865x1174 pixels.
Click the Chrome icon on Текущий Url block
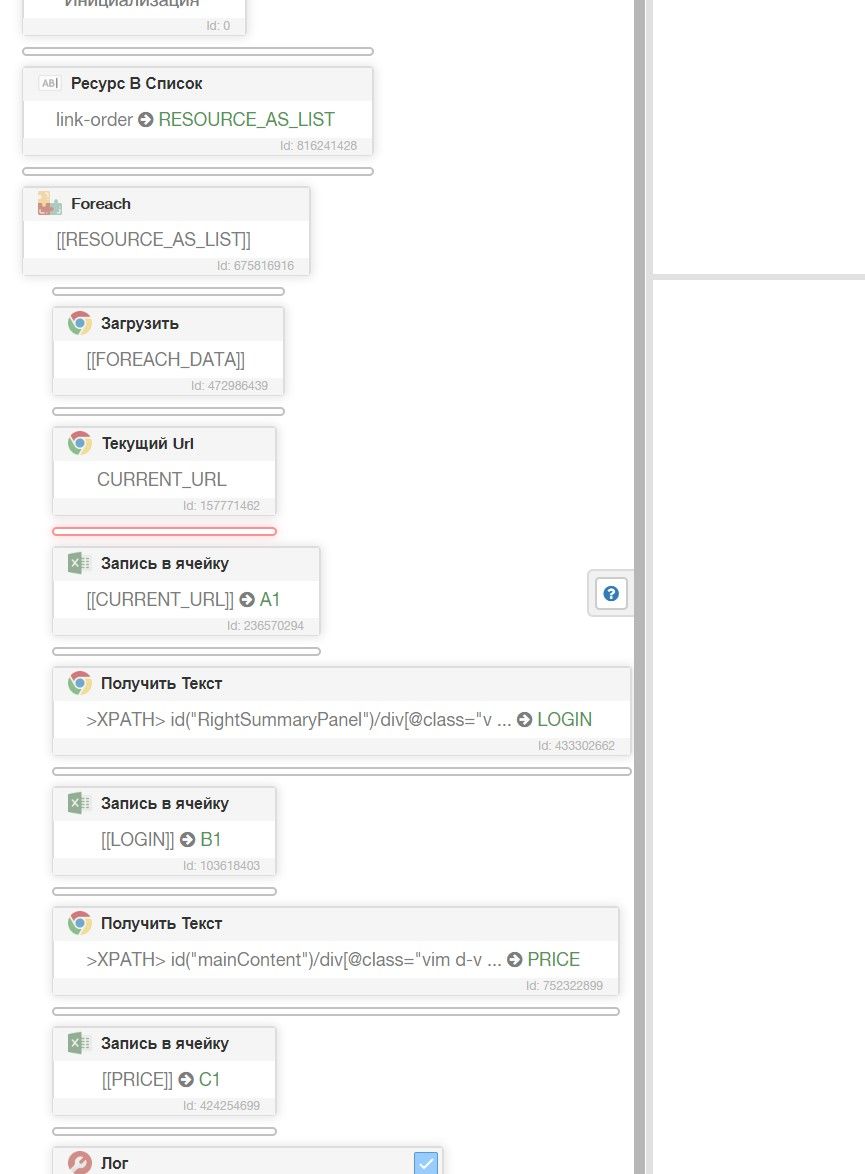[x=80, y=443]
